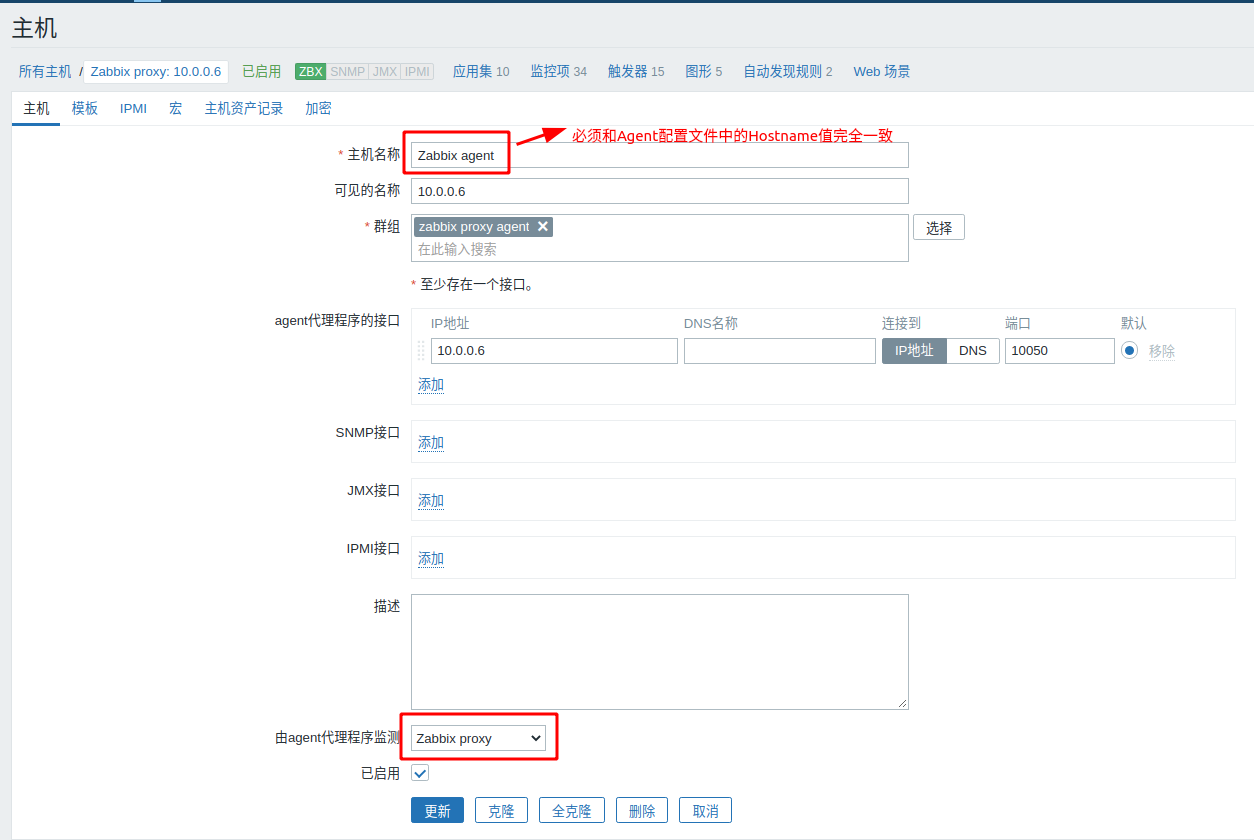The width and height of the screenshot is (1254, 840).
Task: Click the 全克隆 button
Action: [x=572, y=811]
